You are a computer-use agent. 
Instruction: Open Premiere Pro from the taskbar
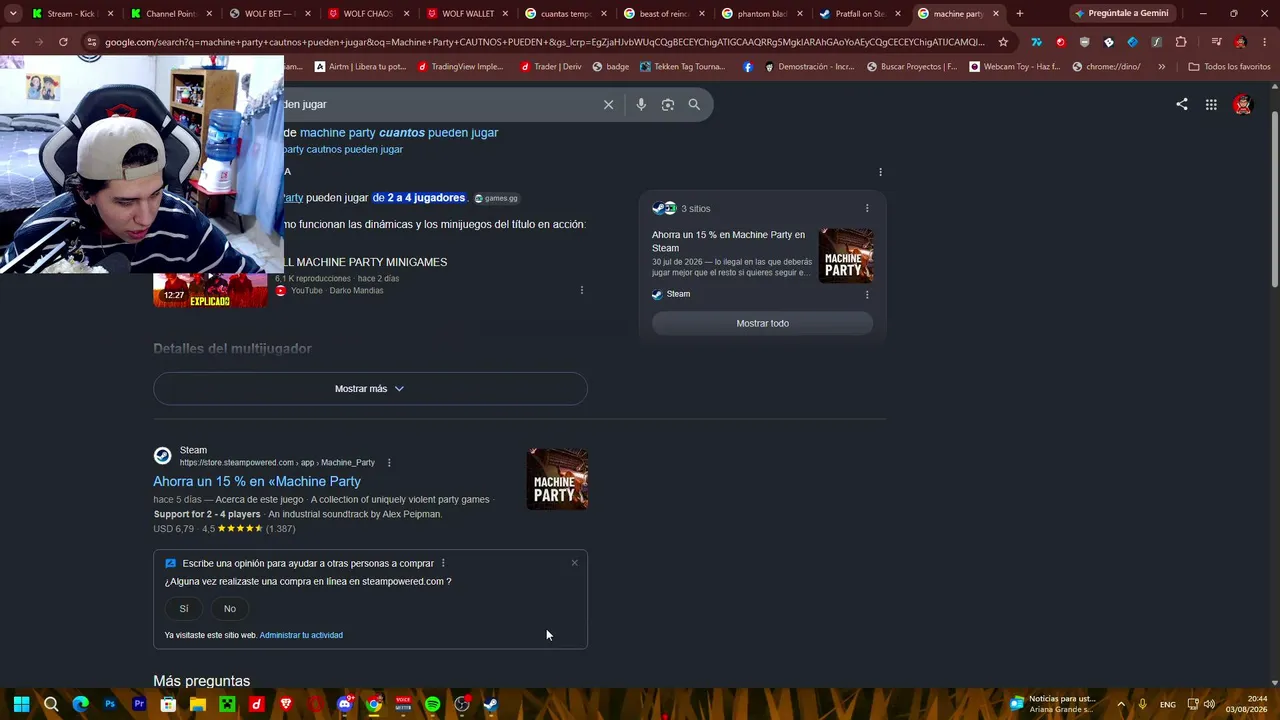139,704
